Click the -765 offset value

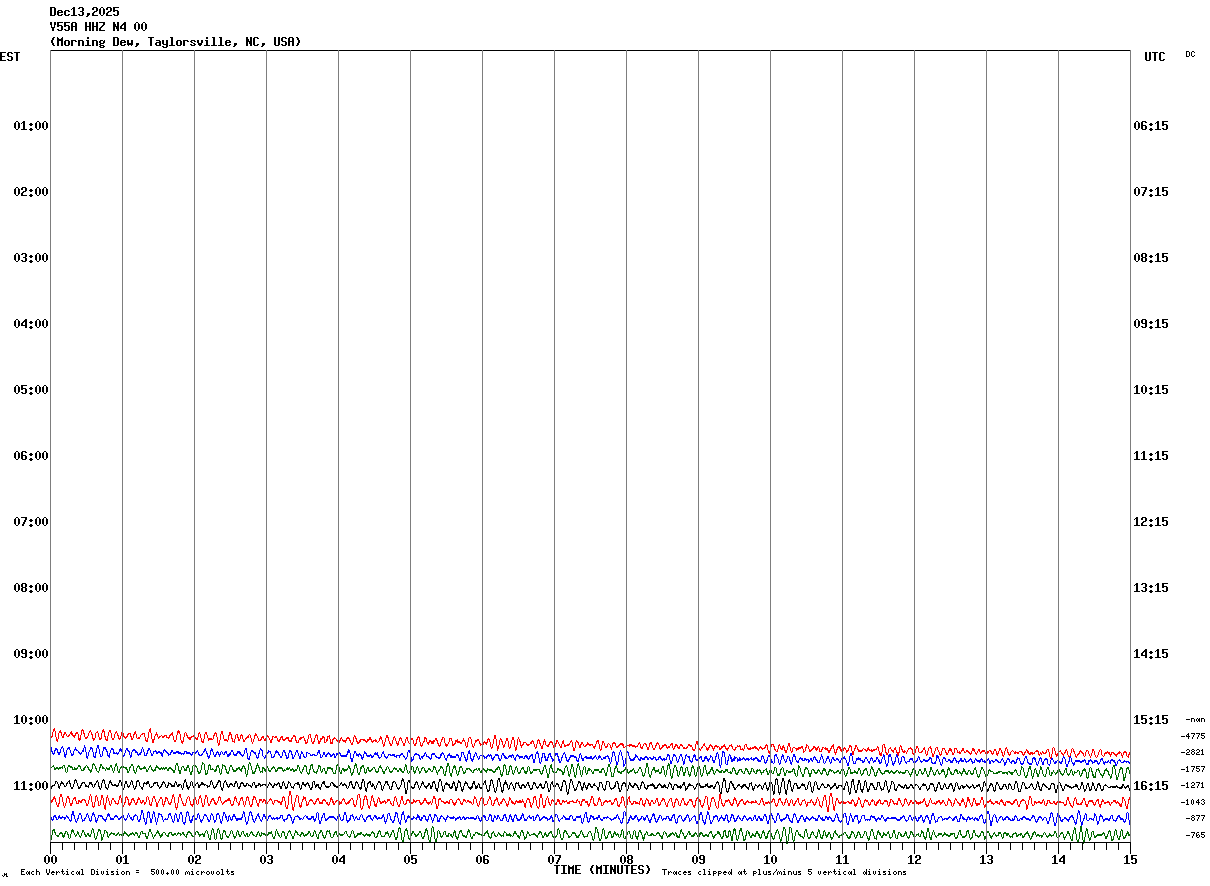[1195, 835]
